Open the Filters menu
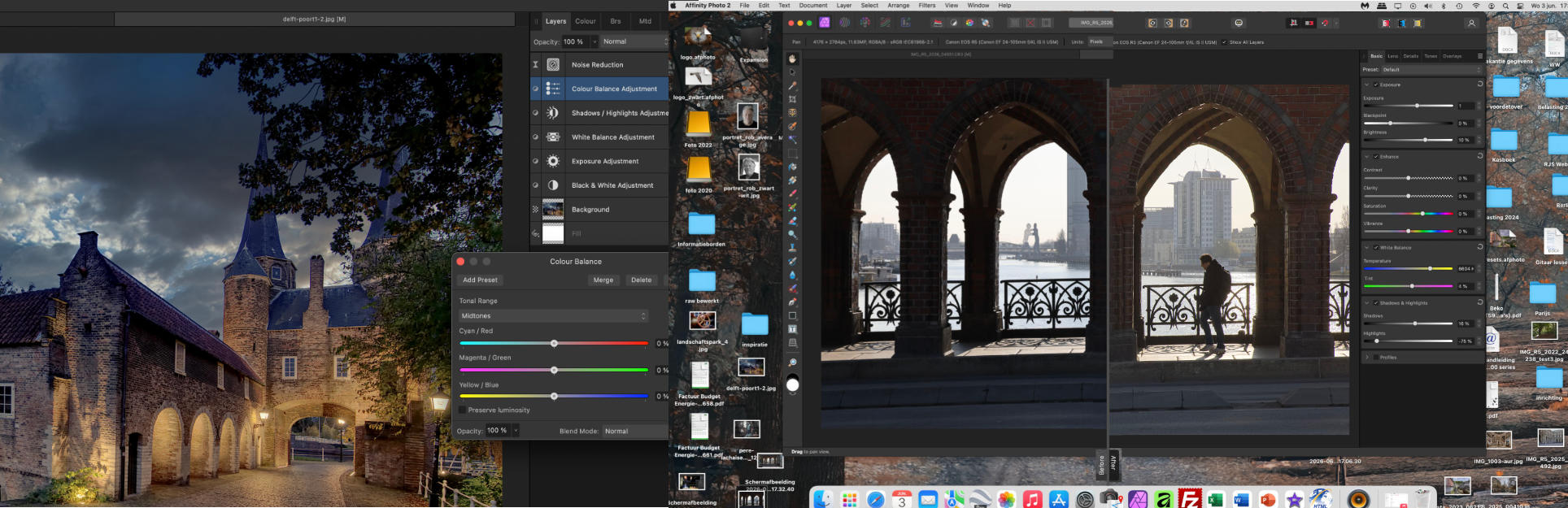 tap(926, 5)
